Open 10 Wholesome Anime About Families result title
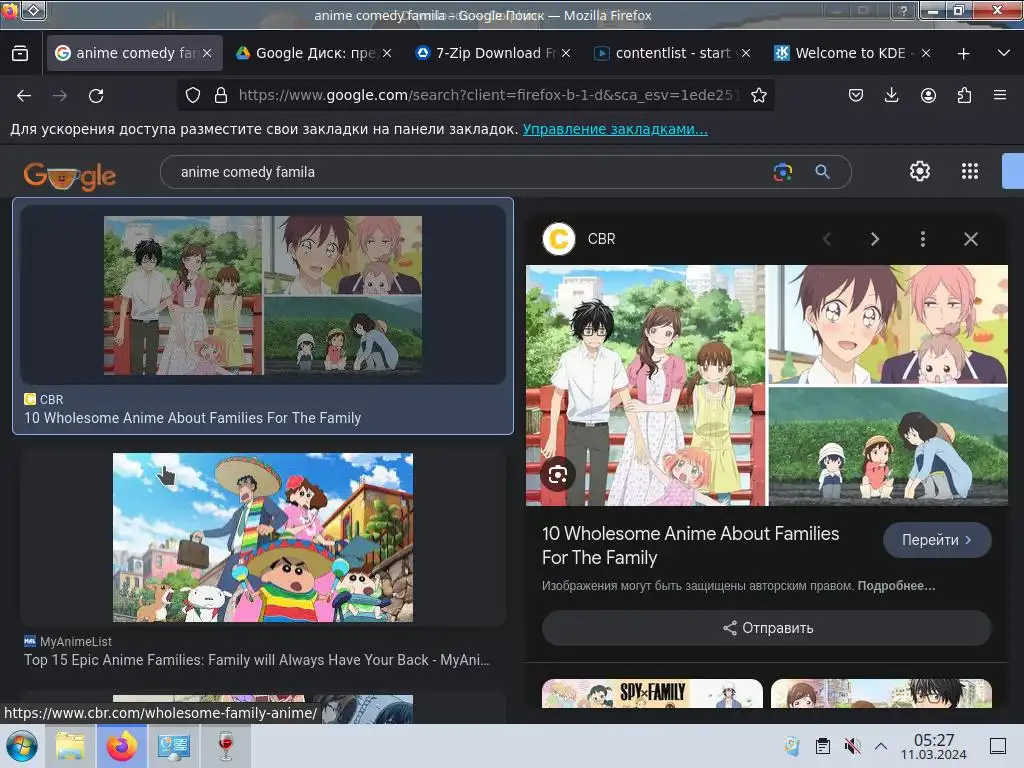 [x=193, y=418]
